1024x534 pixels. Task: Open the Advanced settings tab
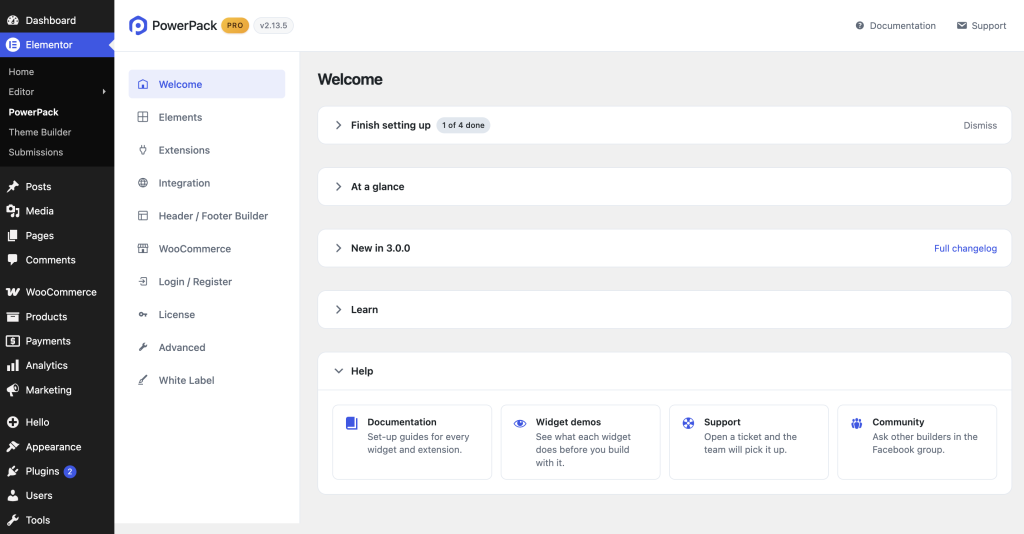[206, 347]
